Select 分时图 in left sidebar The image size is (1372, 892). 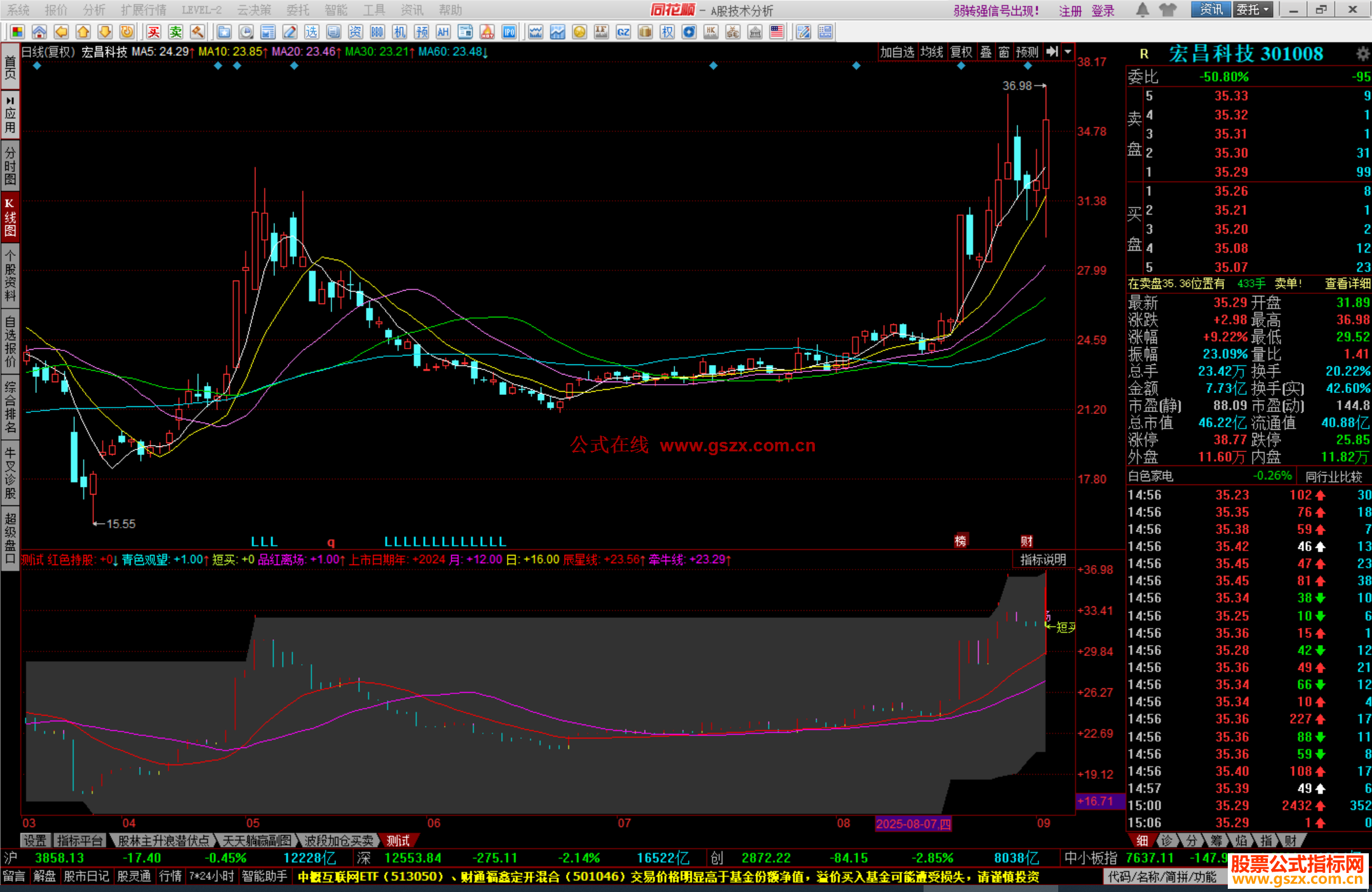click(10, 165)
